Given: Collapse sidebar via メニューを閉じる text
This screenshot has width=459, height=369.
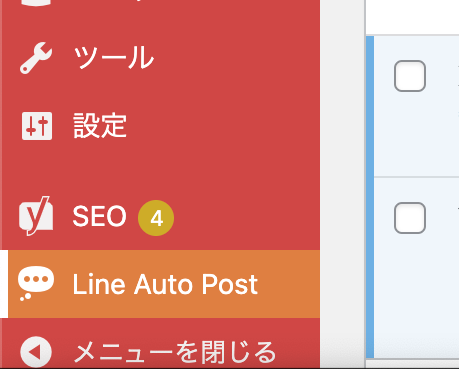Looking at the screenshot, I should pos(175,352).
